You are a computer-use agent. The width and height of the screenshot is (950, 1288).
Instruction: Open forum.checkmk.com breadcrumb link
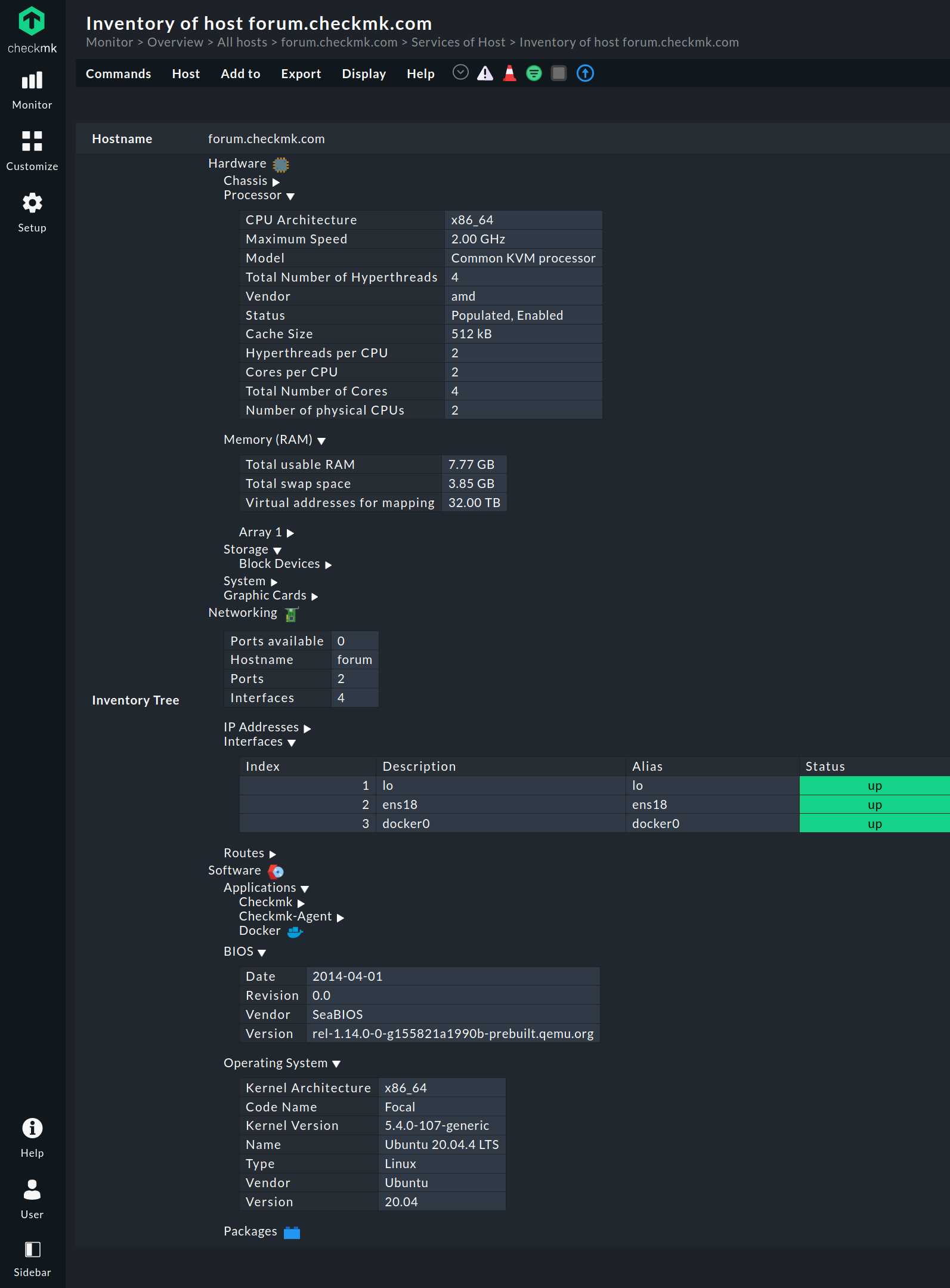339,42
